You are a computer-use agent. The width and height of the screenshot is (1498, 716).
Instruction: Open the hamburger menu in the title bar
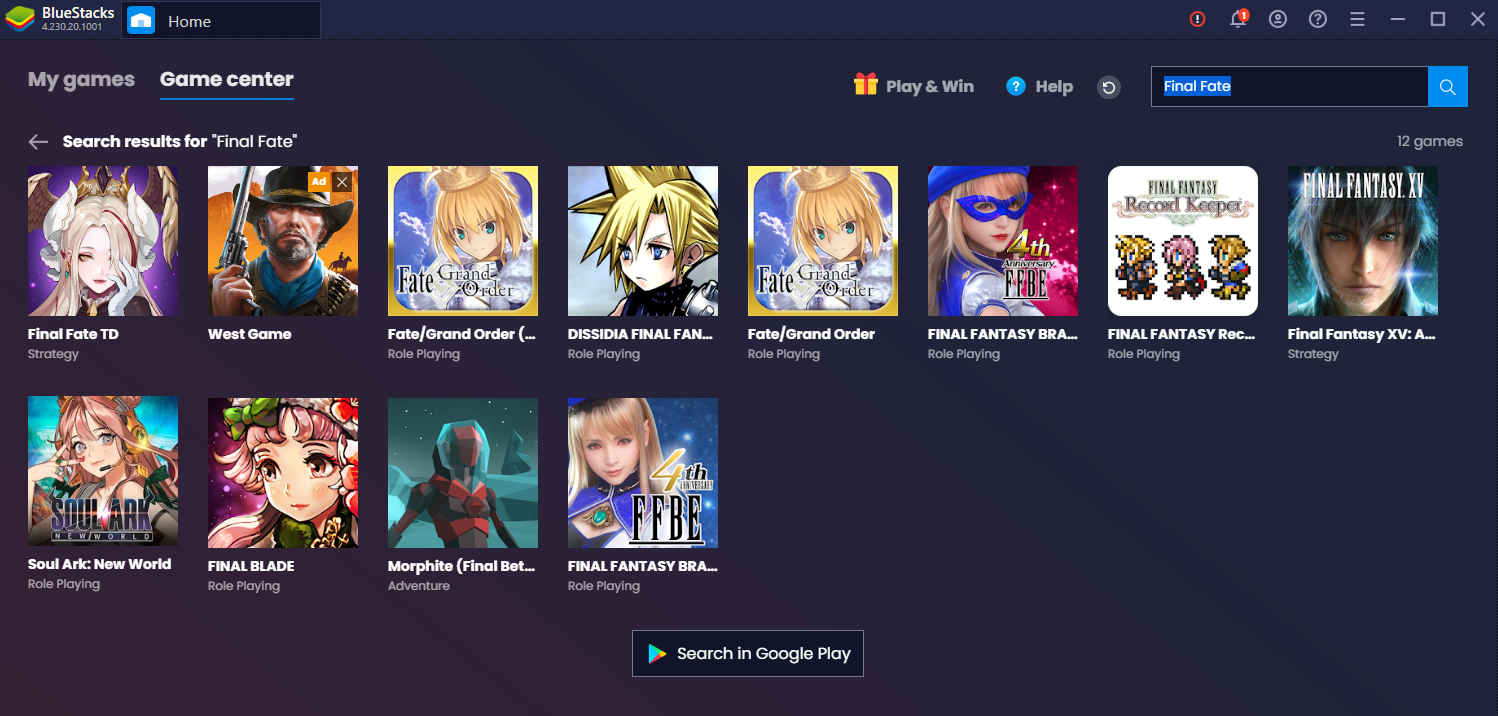point(1357,19)
